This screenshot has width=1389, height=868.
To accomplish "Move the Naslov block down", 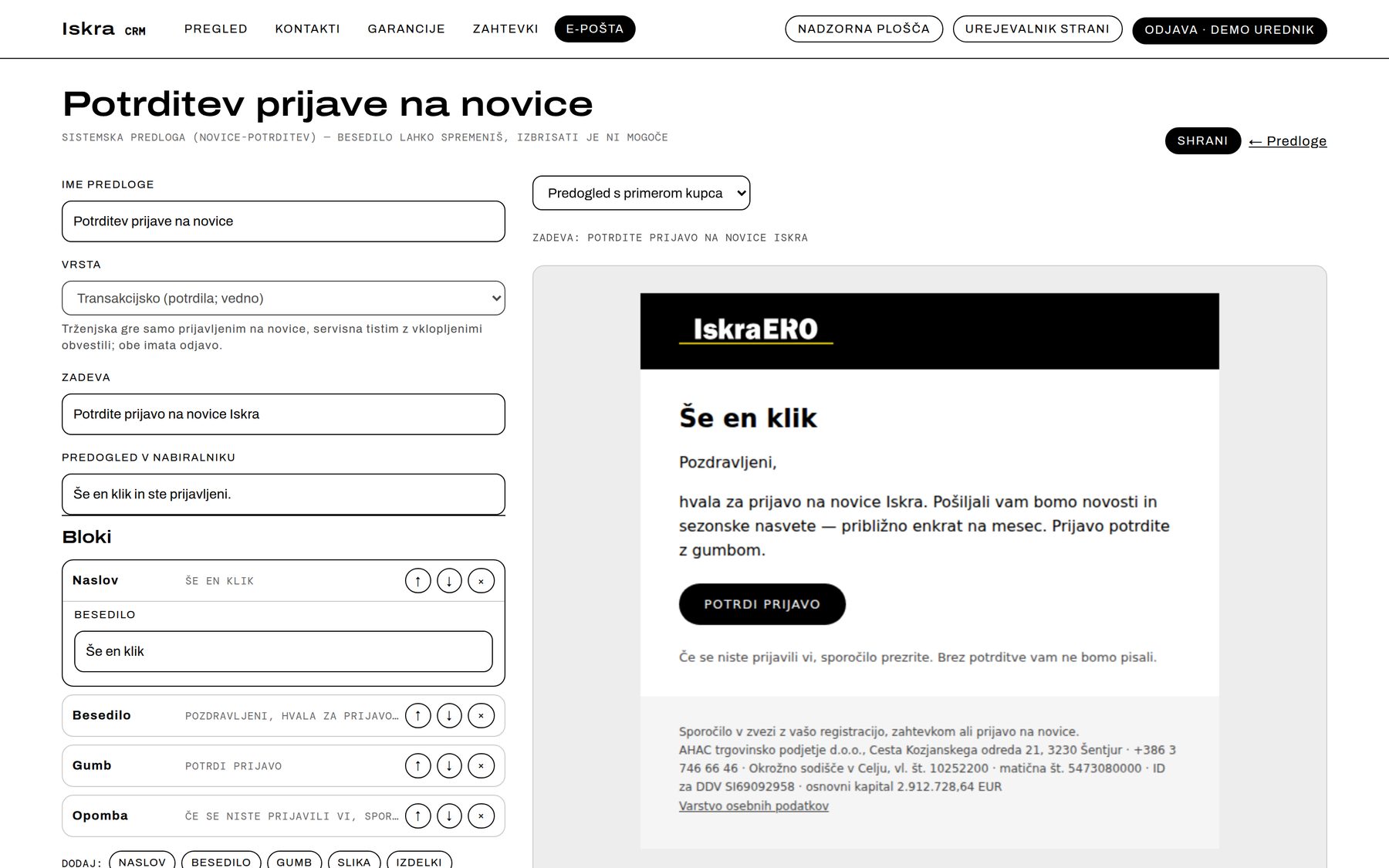I will coord(449,581).
